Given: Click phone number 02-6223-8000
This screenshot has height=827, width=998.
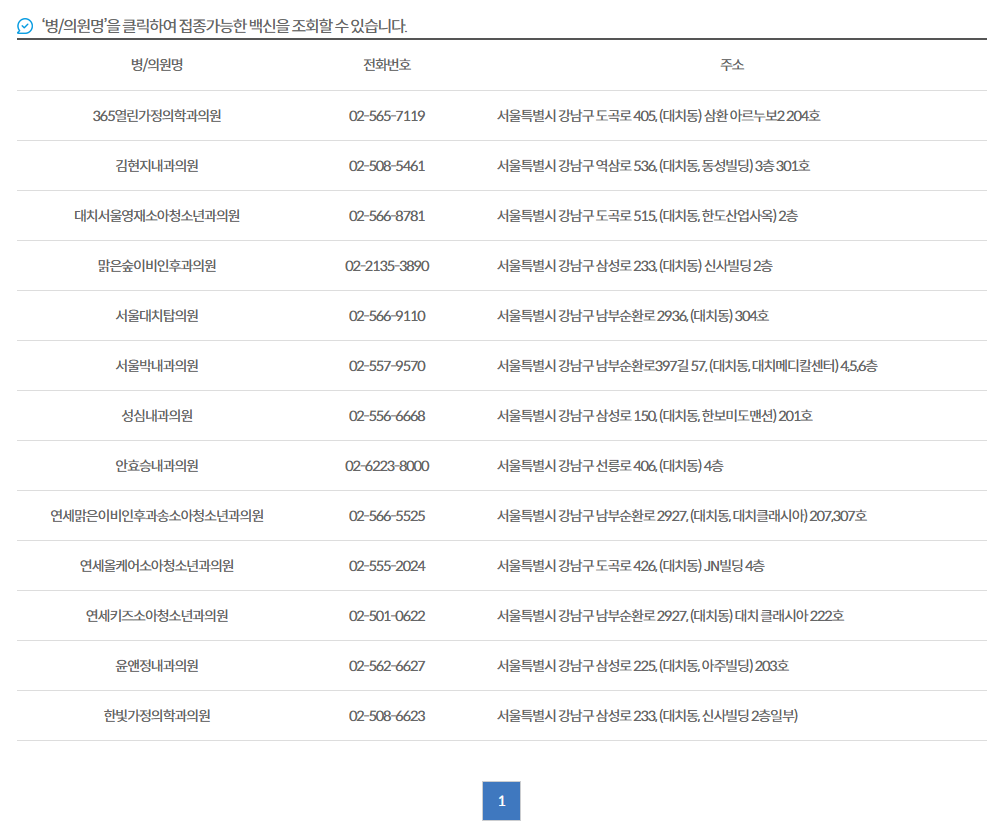Looking at the screenshot, I should point(387,466).
